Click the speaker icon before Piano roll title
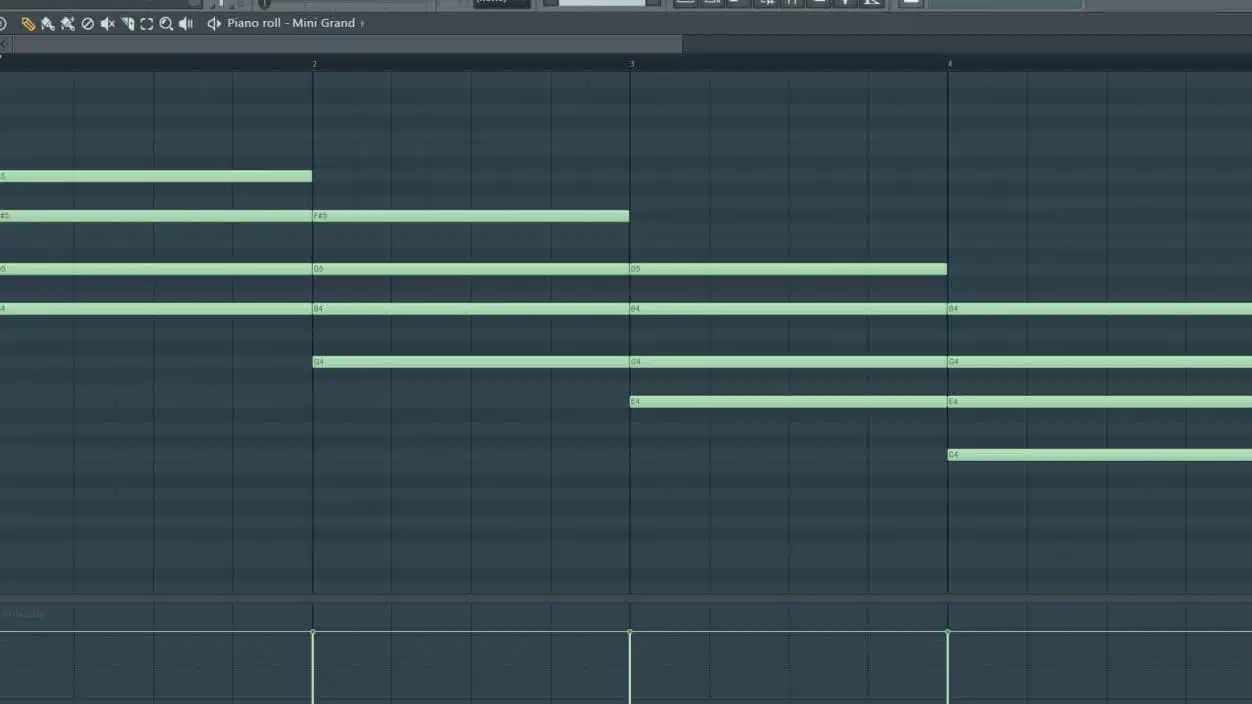Viewport: 1252px width, 704px height. coord(214,23)
